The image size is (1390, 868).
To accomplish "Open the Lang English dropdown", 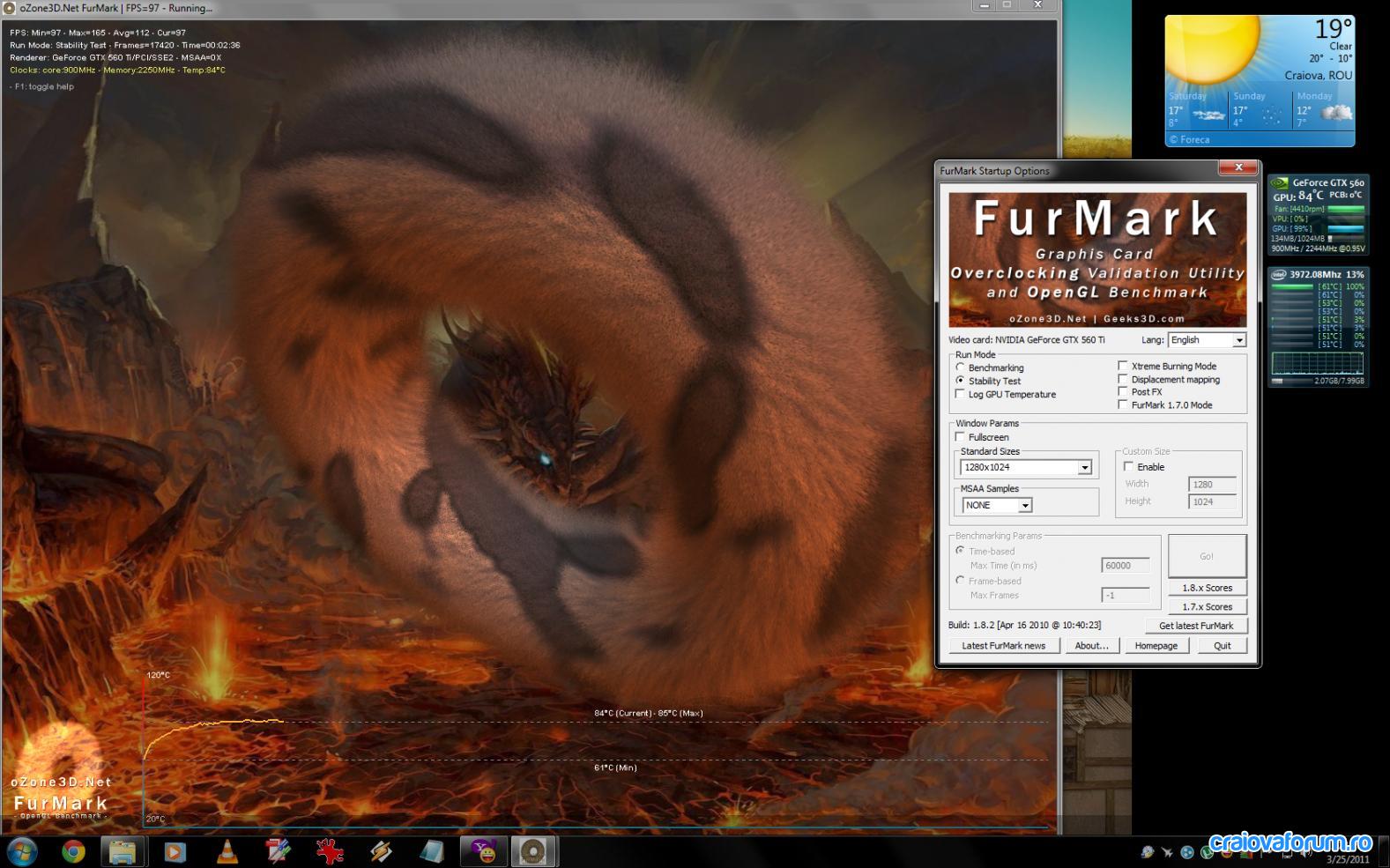I will pyautogui.click(x=1207, y=340).
